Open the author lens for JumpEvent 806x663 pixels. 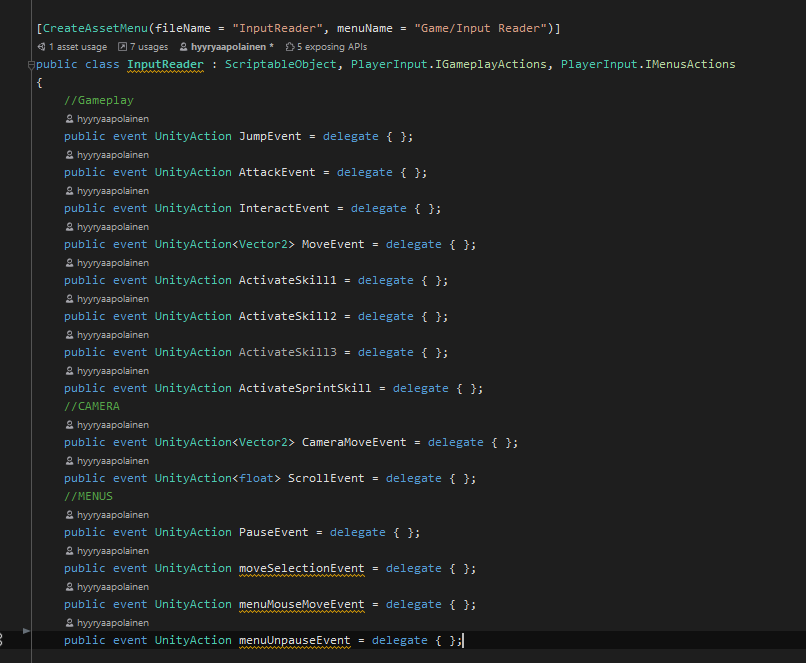[x=107, y=119]
